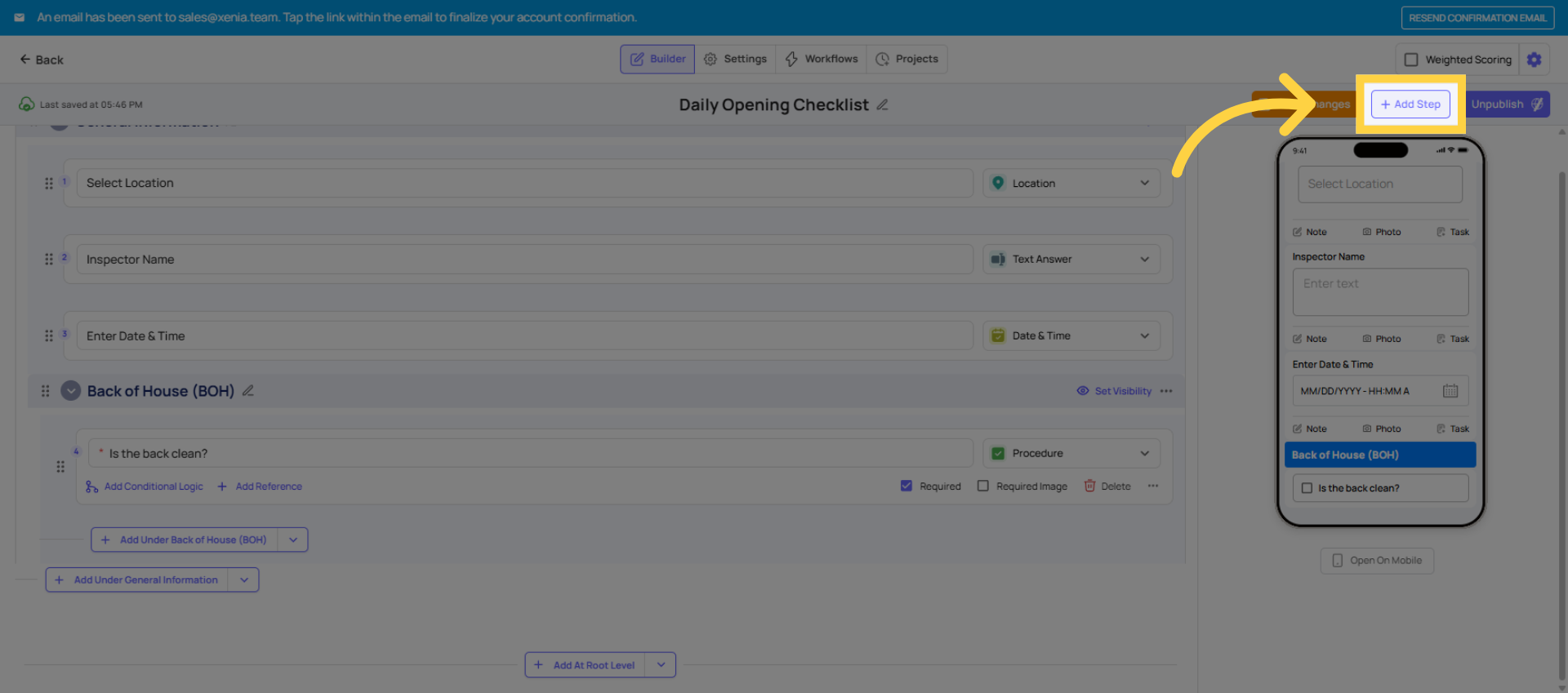This screenshot has height=693, width=1568.
Task: Click the Back of House (BOH) header in preview
Action: coord(1380,455)
